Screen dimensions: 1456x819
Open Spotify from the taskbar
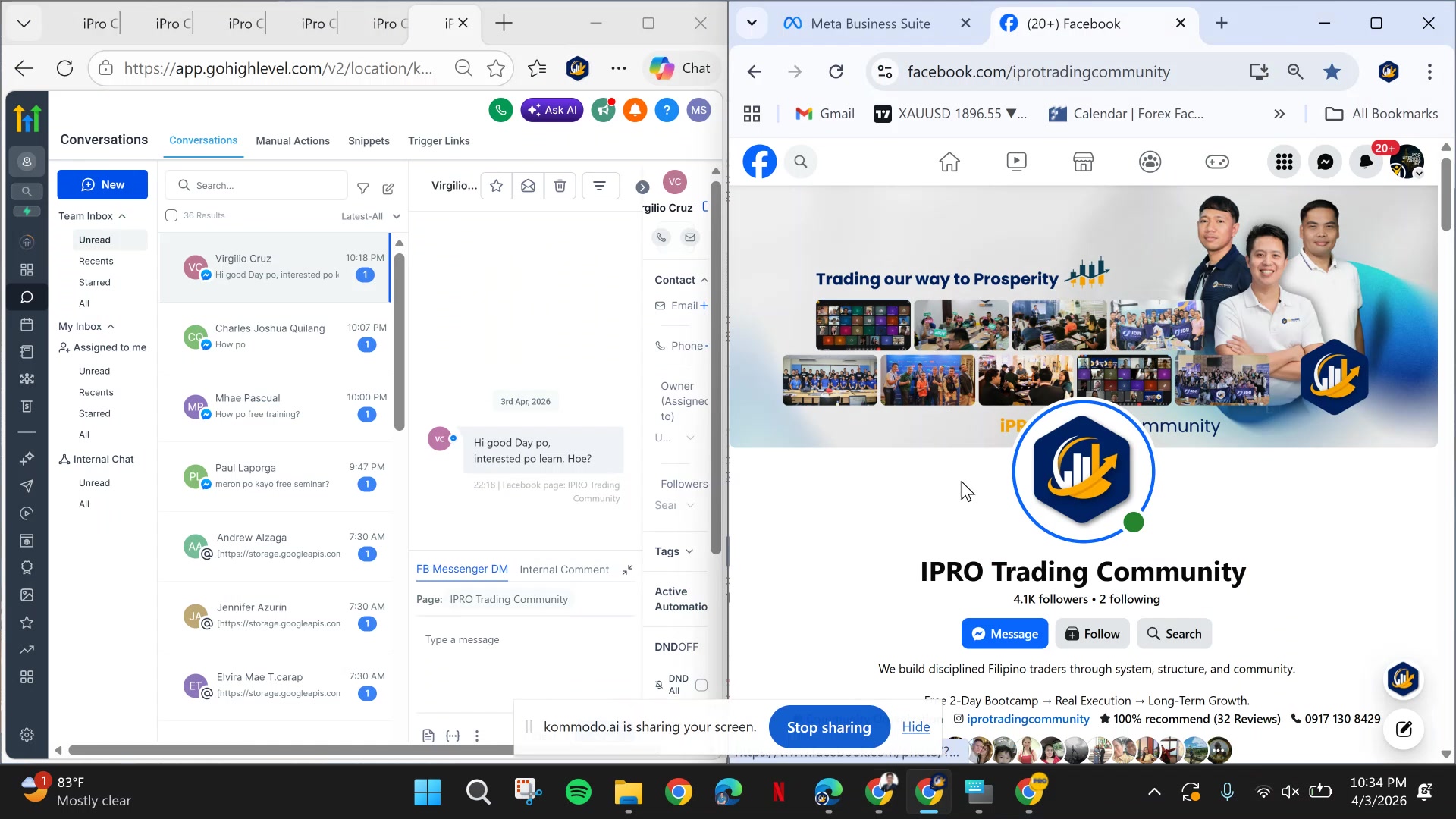(x=579, y=792)
